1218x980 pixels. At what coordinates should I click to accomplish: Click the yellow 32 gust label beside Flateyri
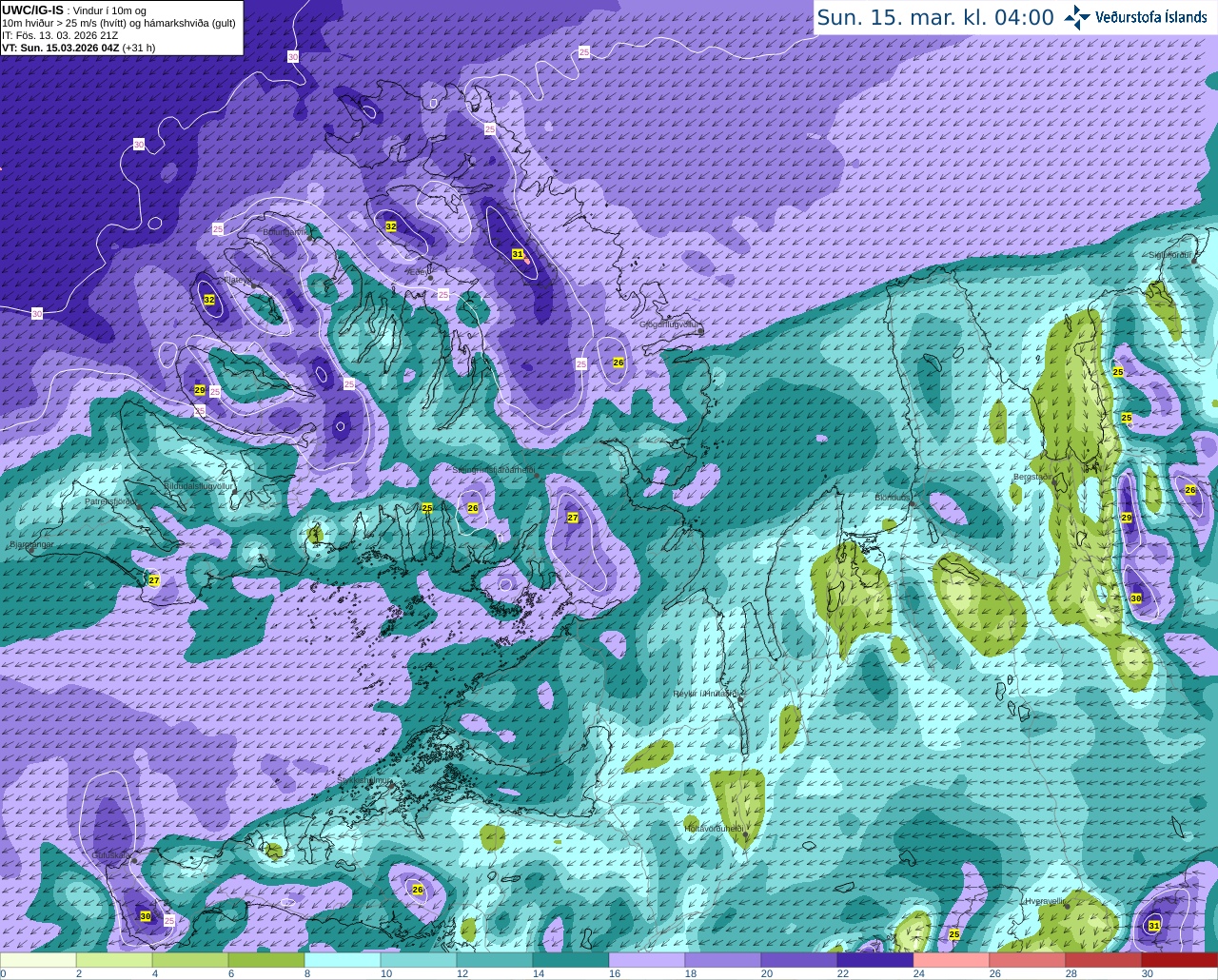point(209,300)
